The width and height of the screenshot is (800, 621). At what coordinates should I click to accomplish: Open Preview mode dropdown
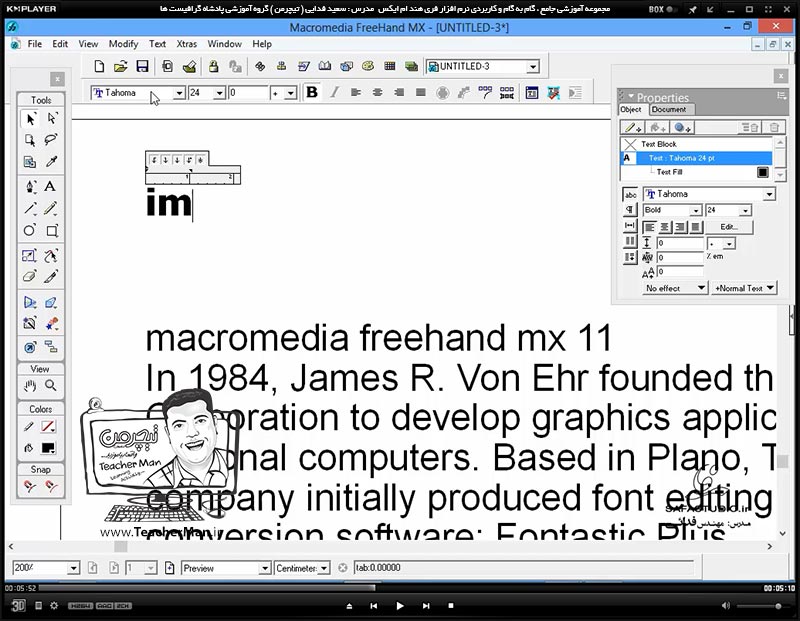(264, 568)
